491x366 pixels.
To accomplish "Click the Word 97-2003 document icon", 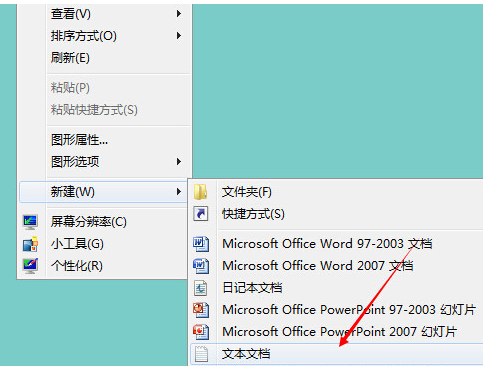I will click(201, 244).
